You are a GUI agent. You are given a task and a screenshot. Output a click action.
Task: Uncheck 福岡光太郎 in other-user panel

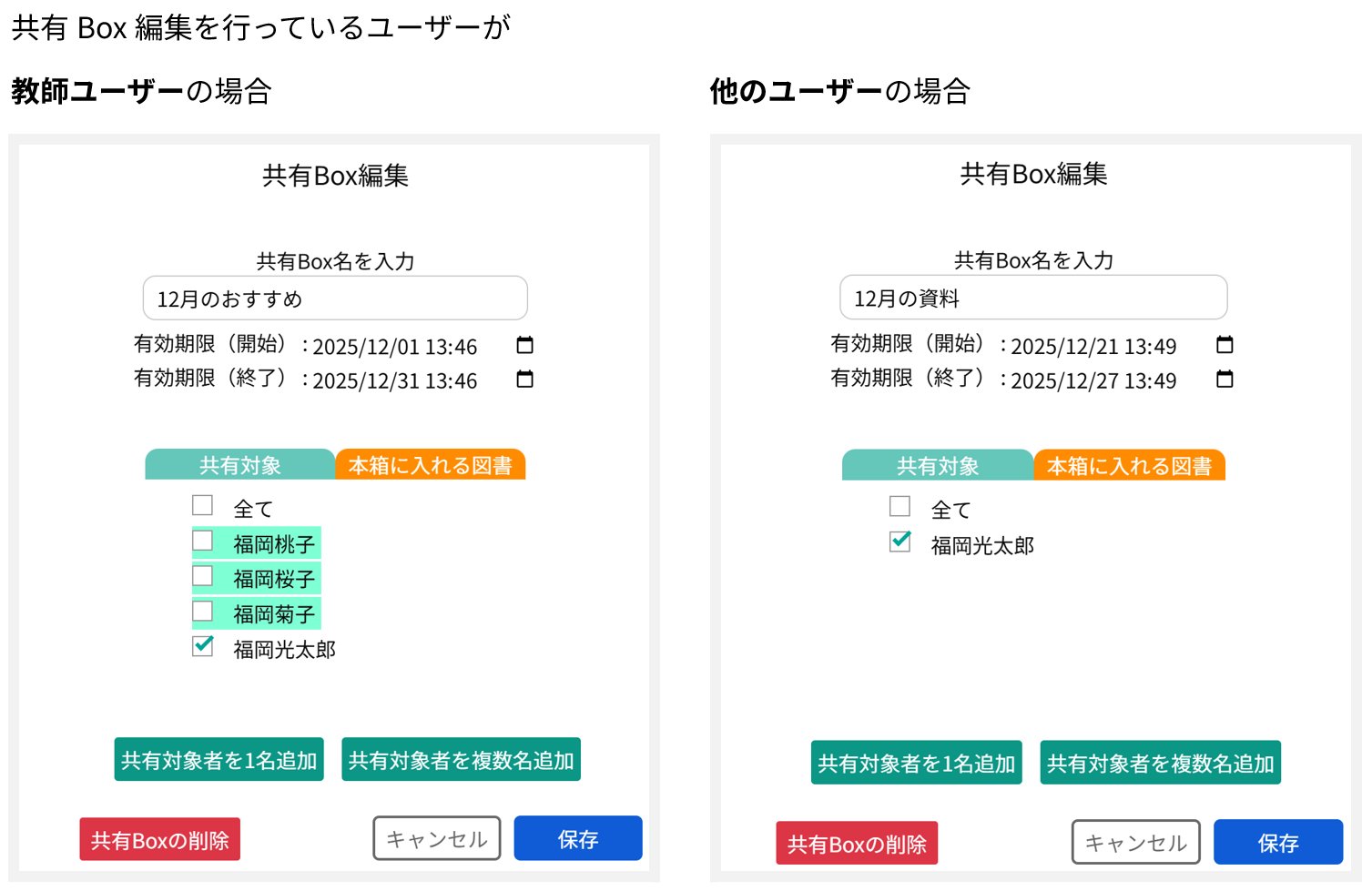900,542
